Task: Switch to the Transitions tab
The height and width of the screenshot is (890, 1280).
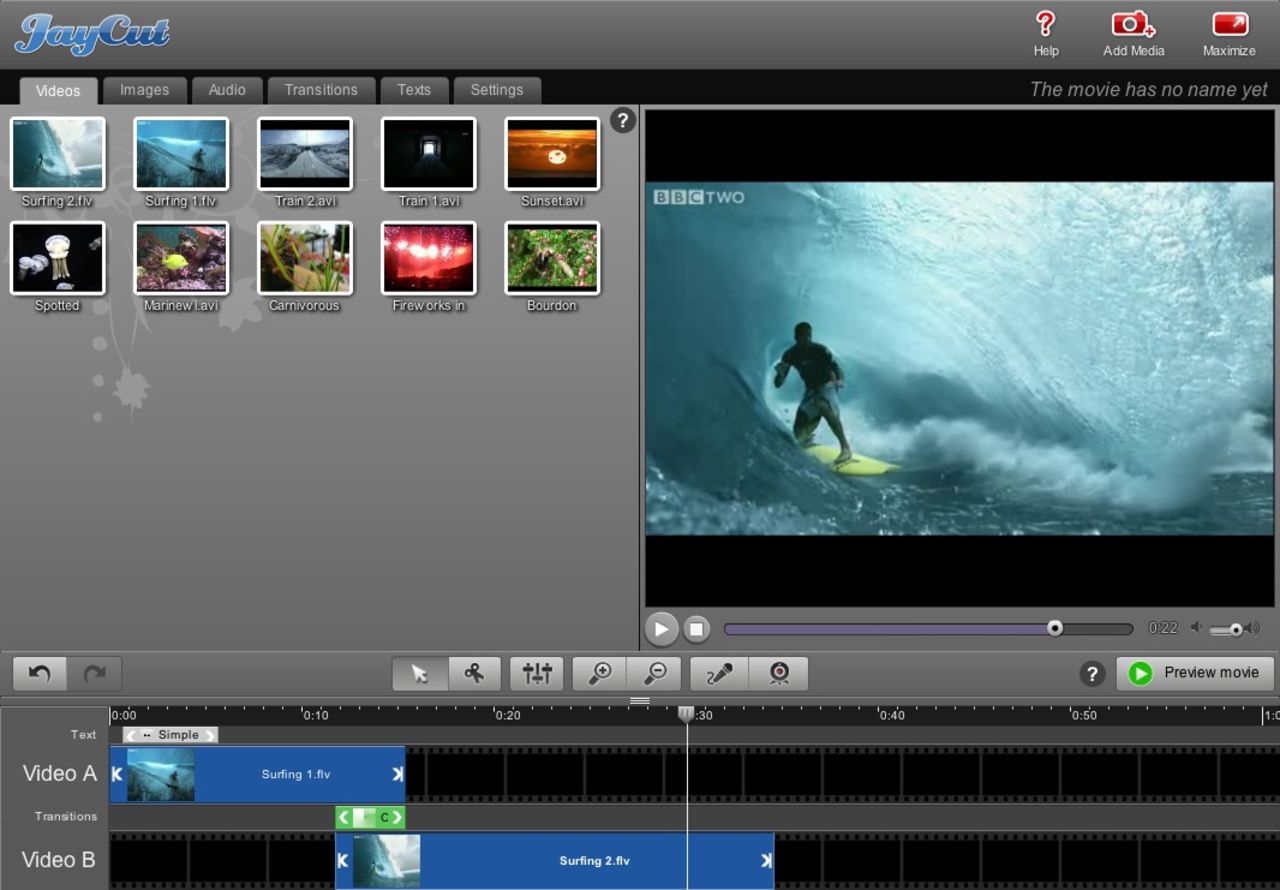Action: point(320,90)
